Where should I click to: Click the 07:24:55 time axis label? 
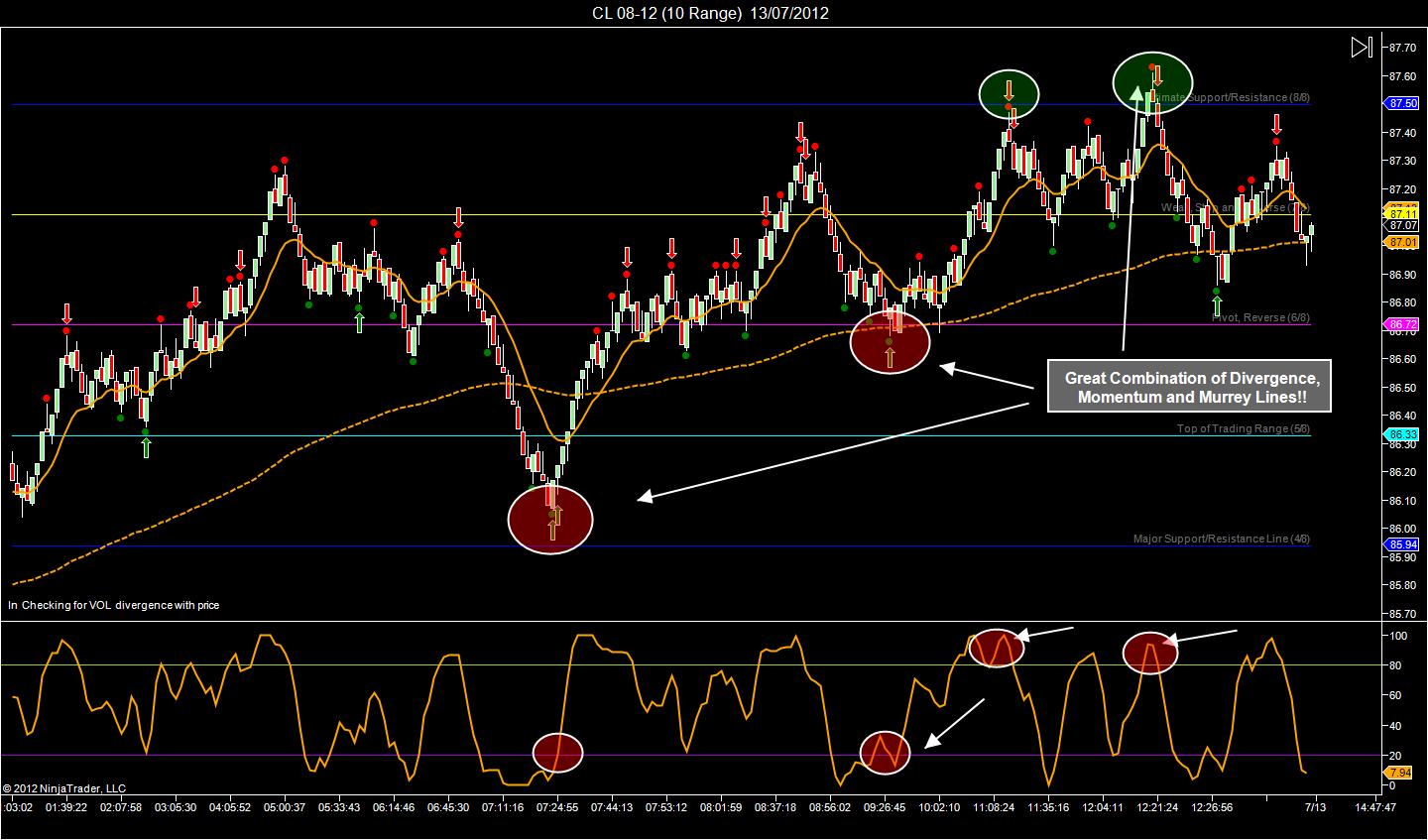[557, 807]
